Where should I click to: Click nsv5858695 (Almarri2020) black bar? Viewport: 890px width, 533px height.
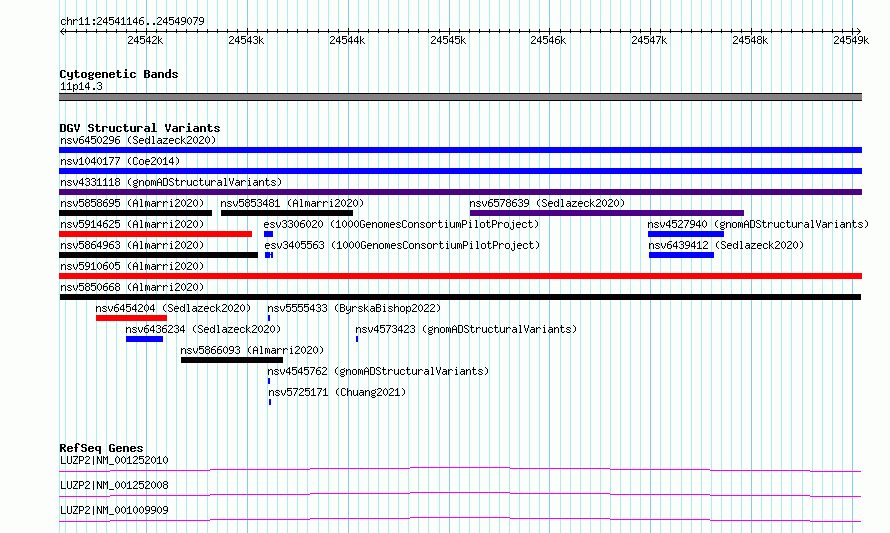tap(136, 213)
